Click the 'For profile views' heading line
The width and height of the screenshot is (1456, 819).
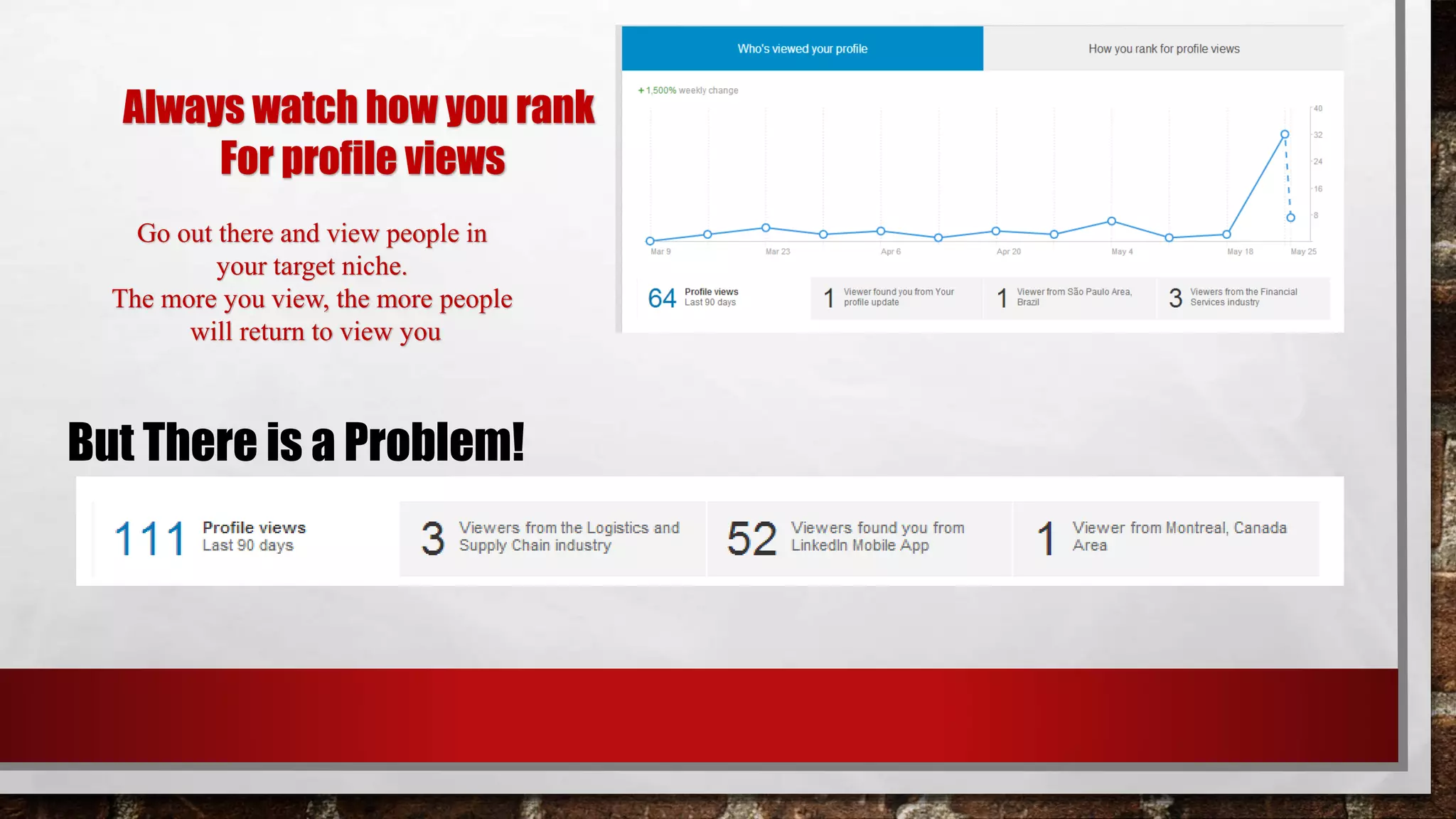click(x=363, y=158)
